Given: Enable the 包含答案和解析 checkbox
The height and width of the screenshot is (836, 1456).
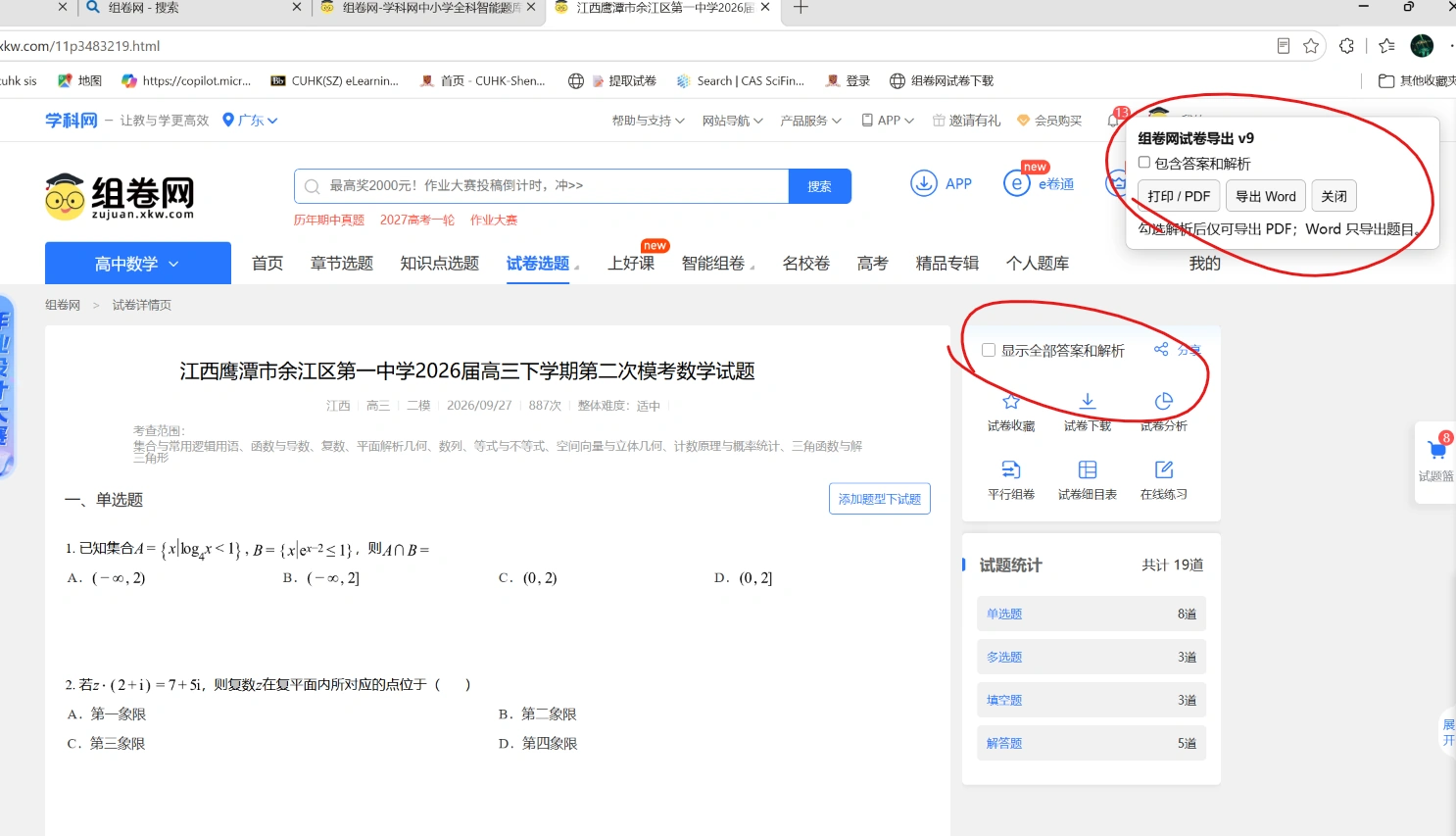Looking at the screenshot, I should point(1144,163).
